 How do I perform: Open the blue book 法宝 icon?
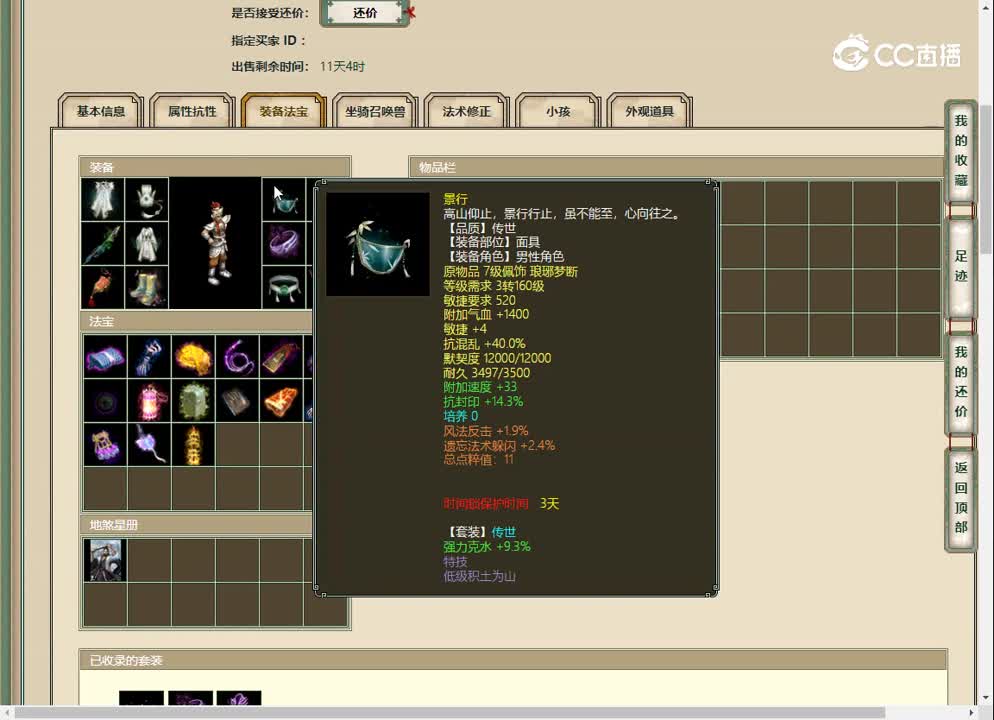(105, 358)
